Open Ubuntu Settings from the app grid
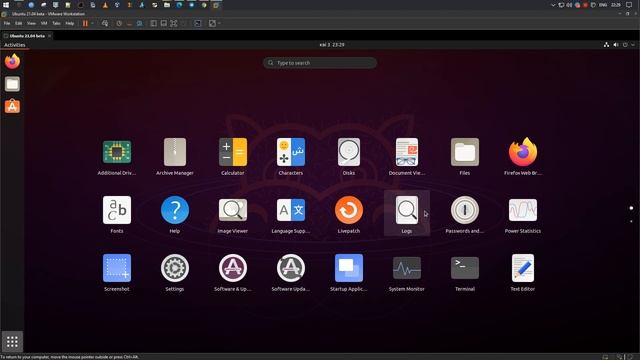This screenshot has height=360, width=640. [x=175, y=273]
